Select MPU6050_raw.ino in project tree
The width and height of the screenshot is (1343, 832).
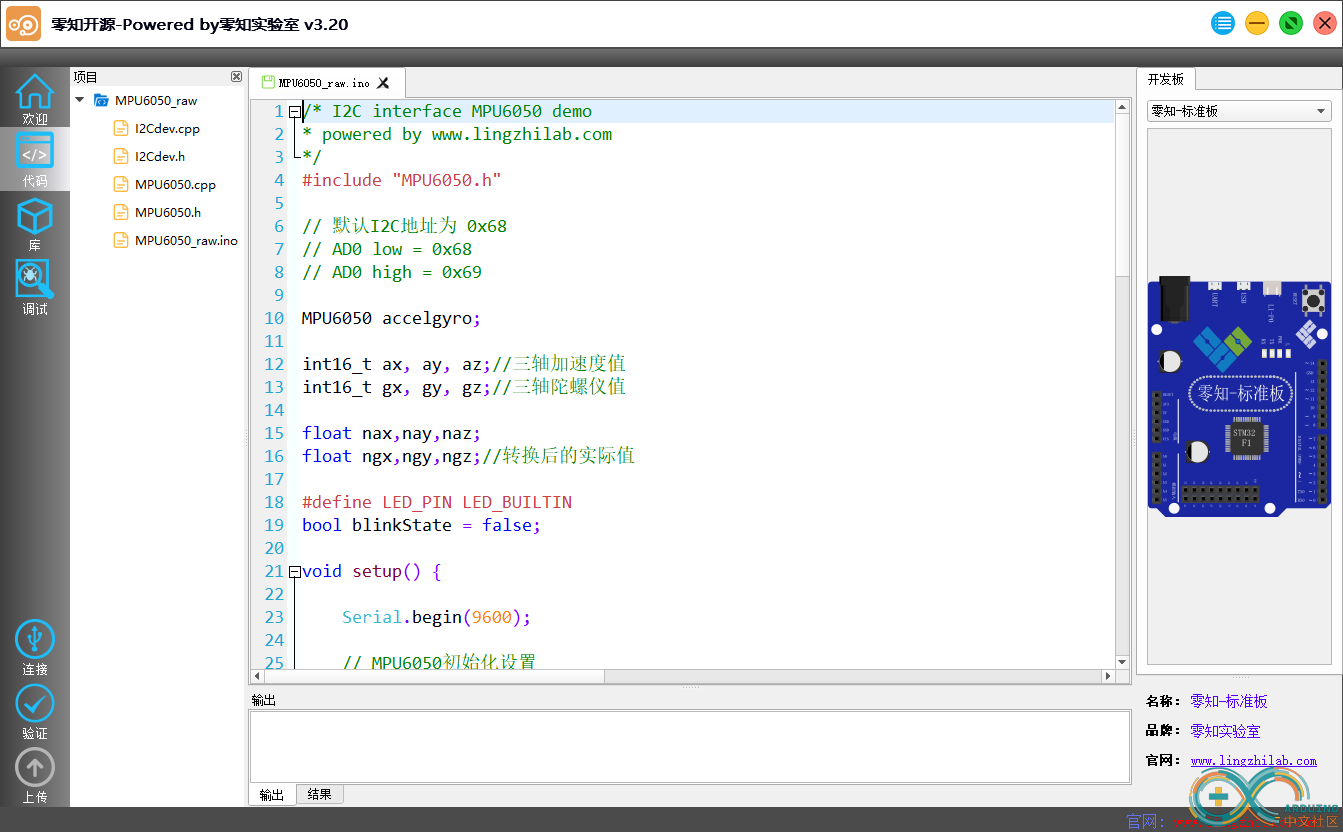tap(186, 240)
